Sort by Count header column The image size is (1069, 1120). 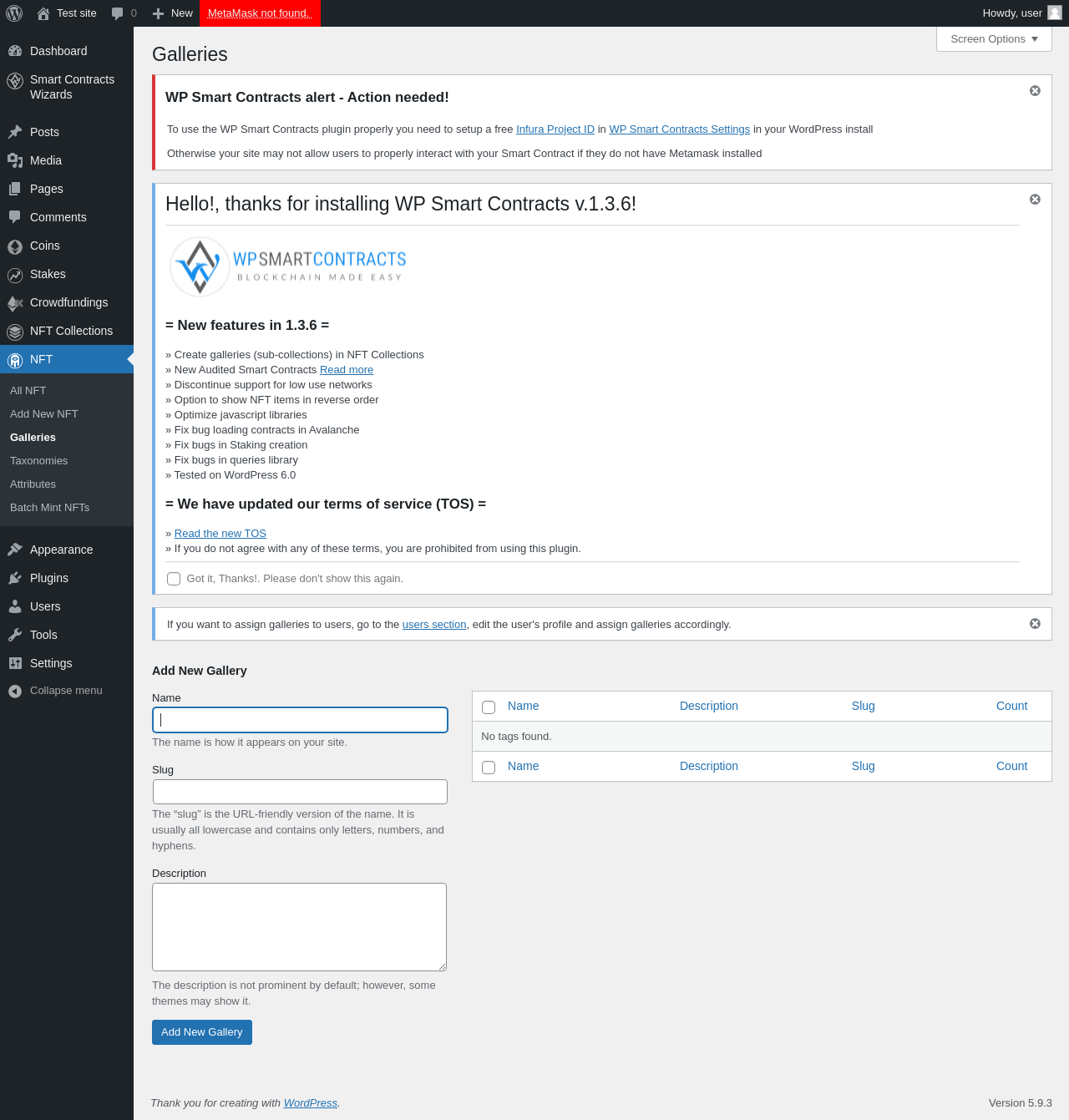click(x=1011, y=706)
